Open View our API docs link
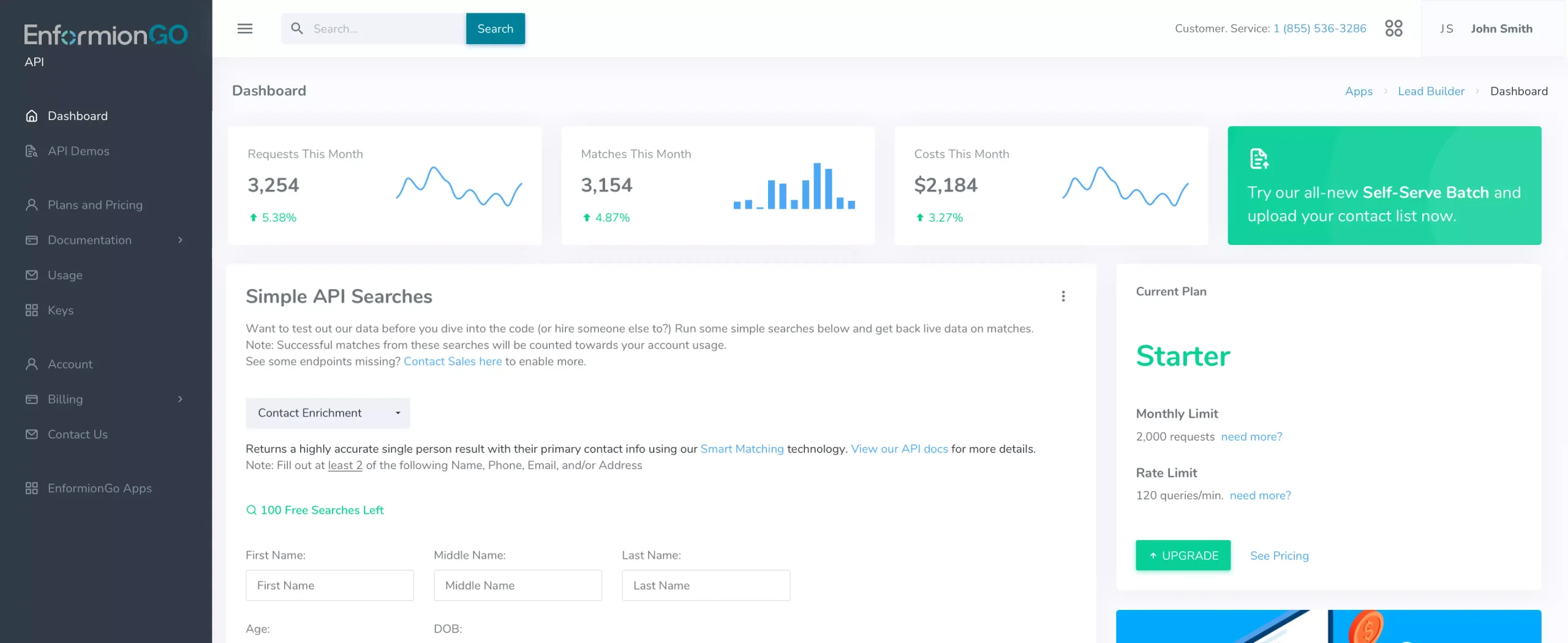The width and height of the screenshot is (1568, 643). click(899, 449)
